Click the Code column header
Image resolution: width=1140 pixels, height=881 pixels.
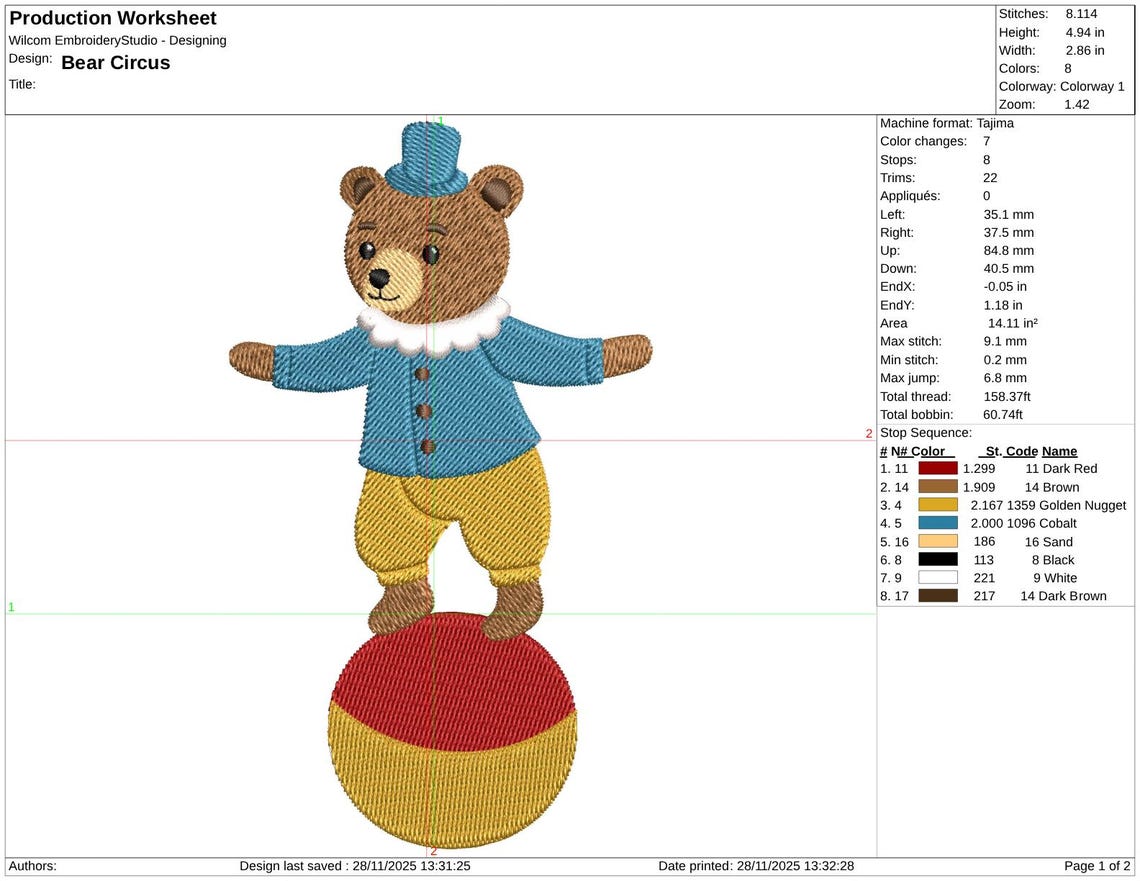(1021, 451)
